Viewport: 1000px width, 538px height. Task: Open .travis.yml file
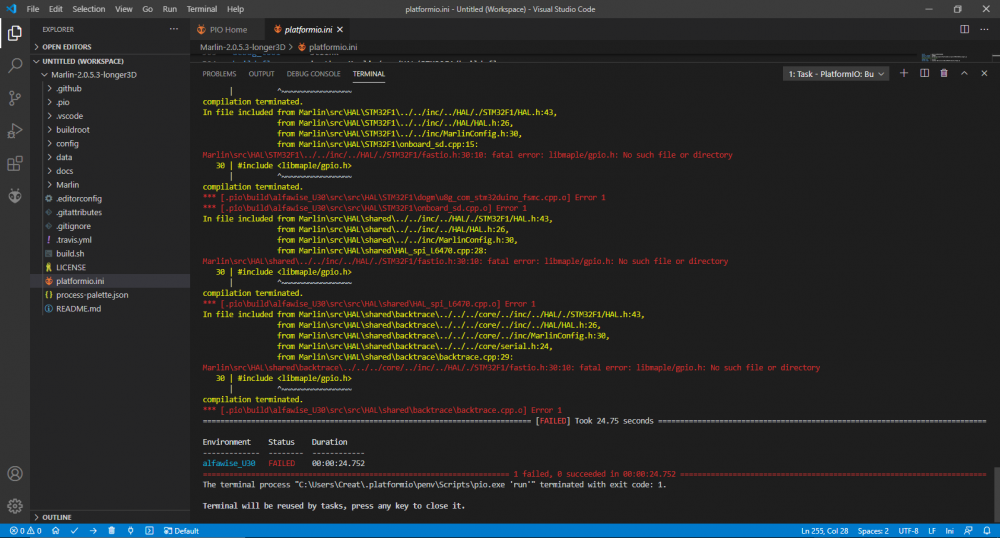point(110,240)
